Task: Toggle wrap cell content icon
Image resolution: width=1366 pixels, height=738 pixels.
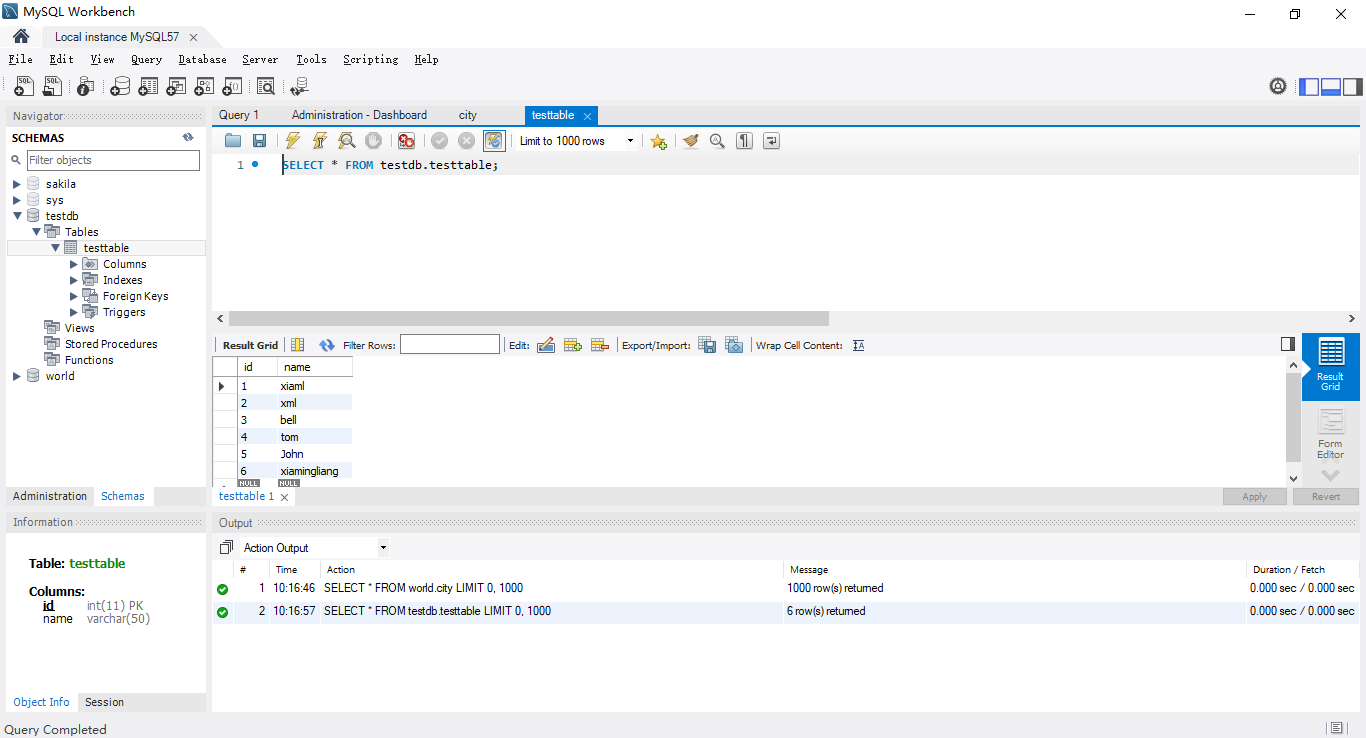Action: point(859,345)
